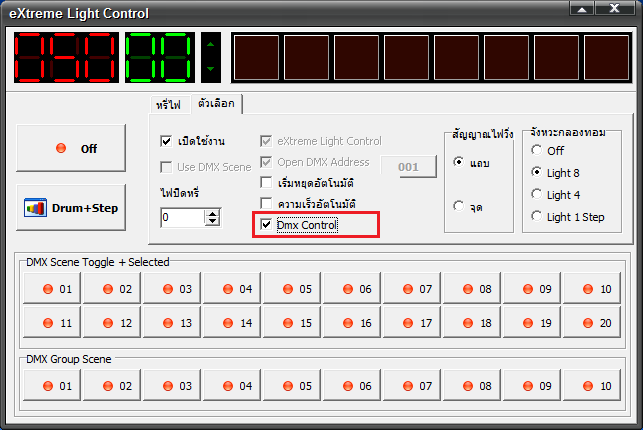
Task: Toggle DMX scene 17
Action: [x=412, y=323]
